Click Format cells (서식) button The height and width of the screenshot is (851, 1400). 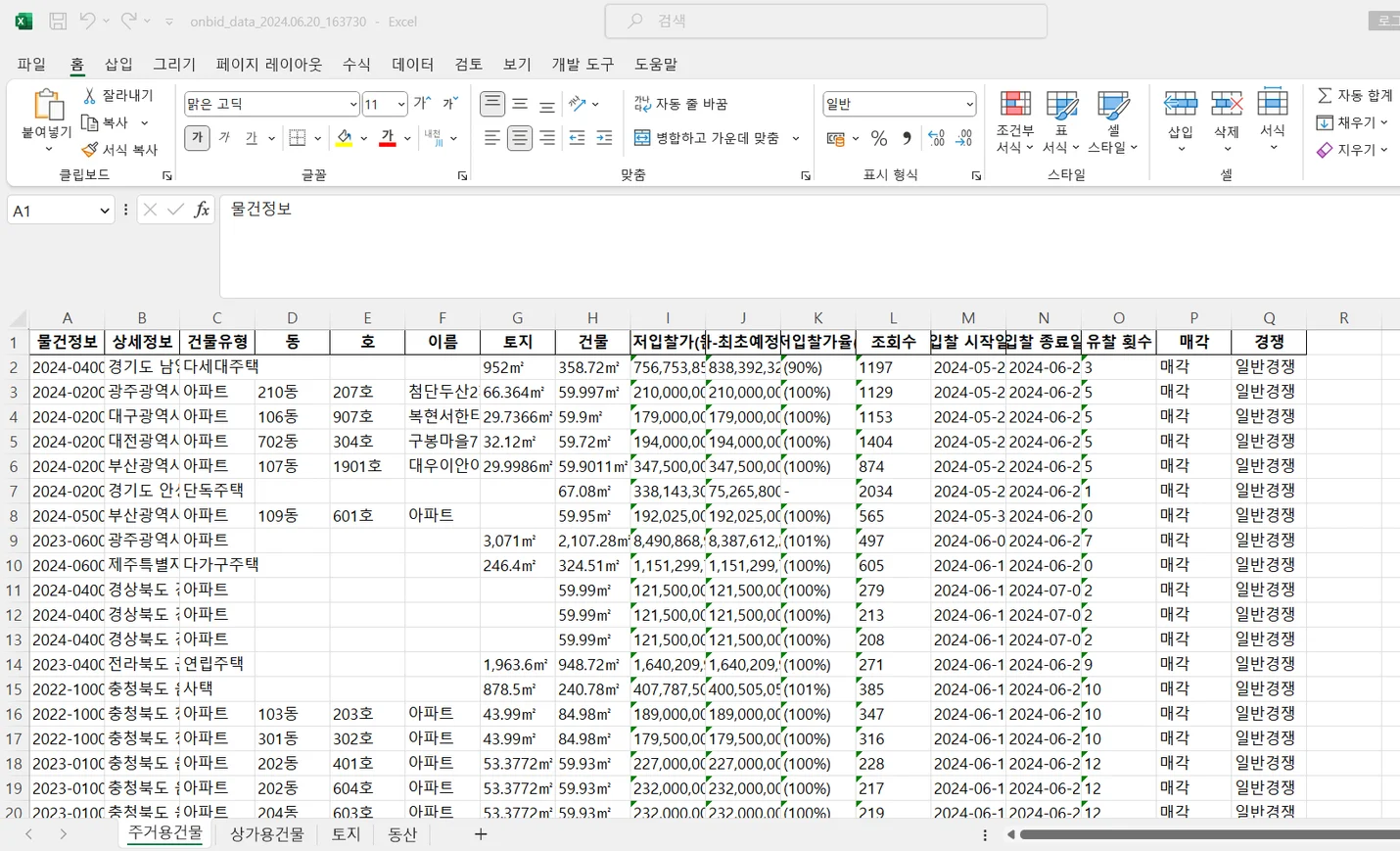pyautogui.click(x=1273, y=119)
